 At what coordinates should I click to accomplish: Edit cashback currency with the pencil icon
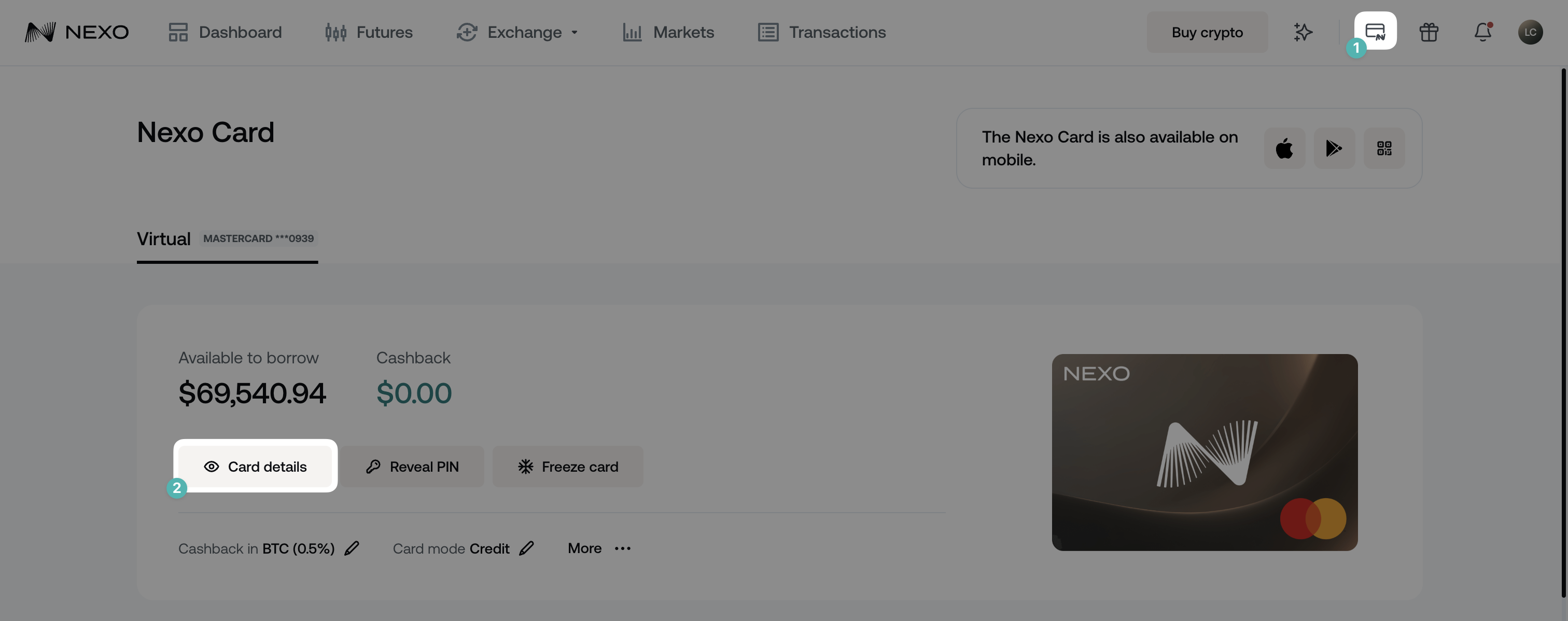(352, 548)
